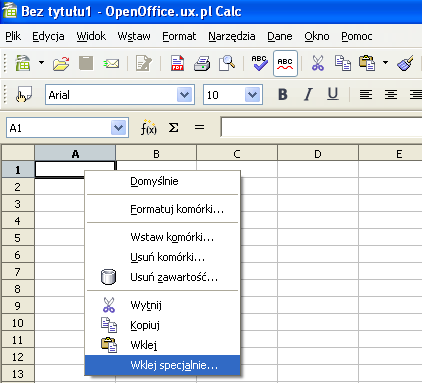Choose Domyślnie in the context menu

[x=162, y=181]
